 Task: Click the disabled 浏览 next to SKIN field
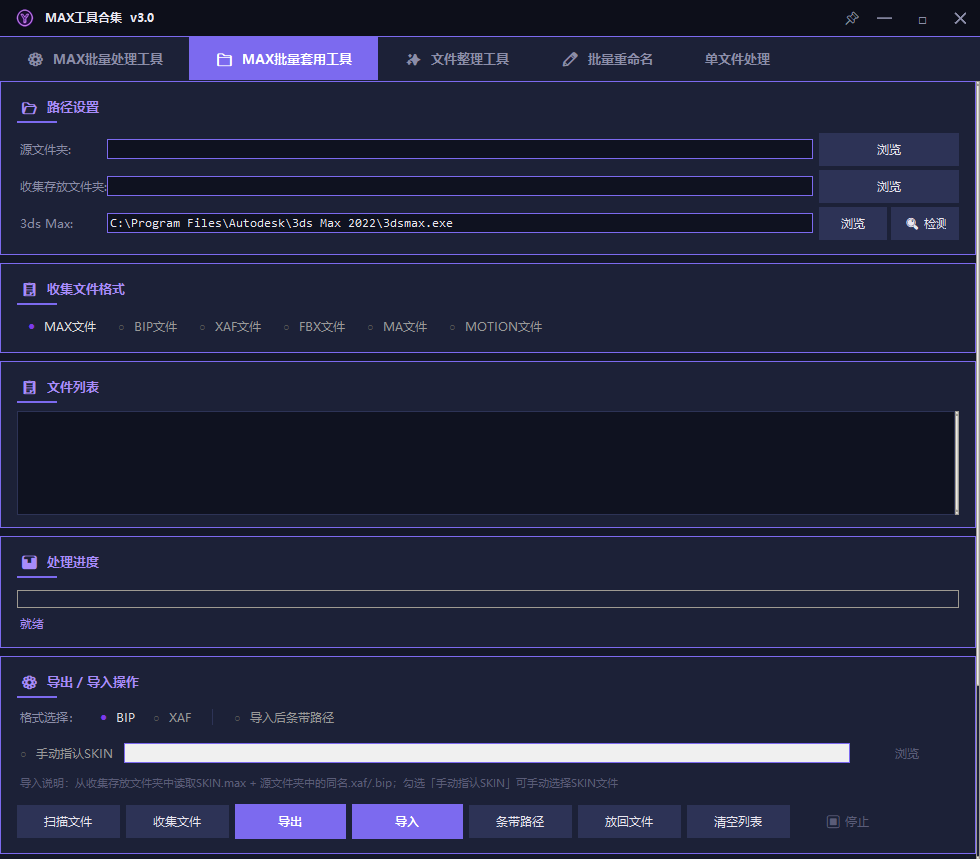(906, 754)
